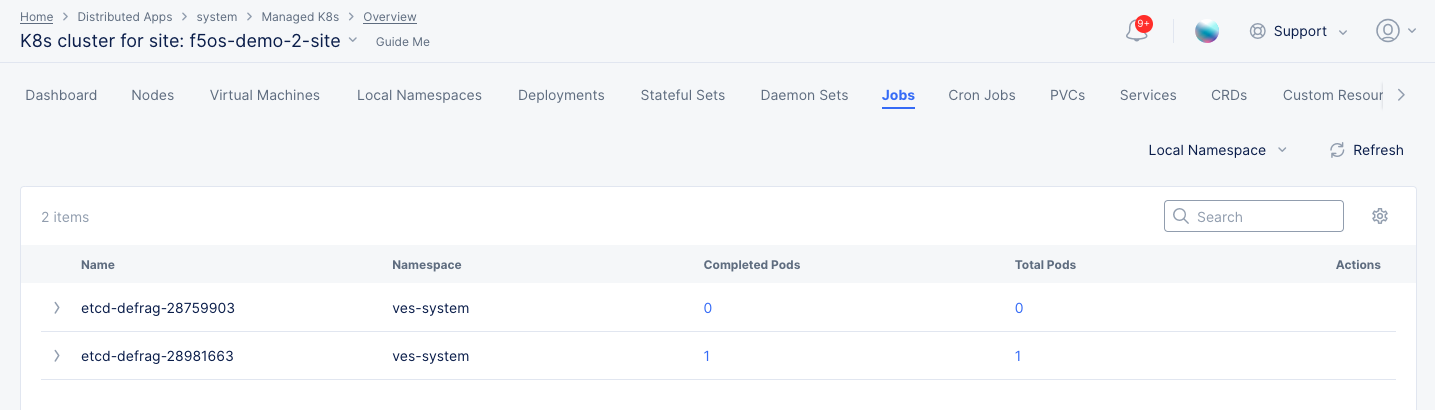Sort table by Name column header
This screenshot has height=410, width=1435.
click(98, 265)
